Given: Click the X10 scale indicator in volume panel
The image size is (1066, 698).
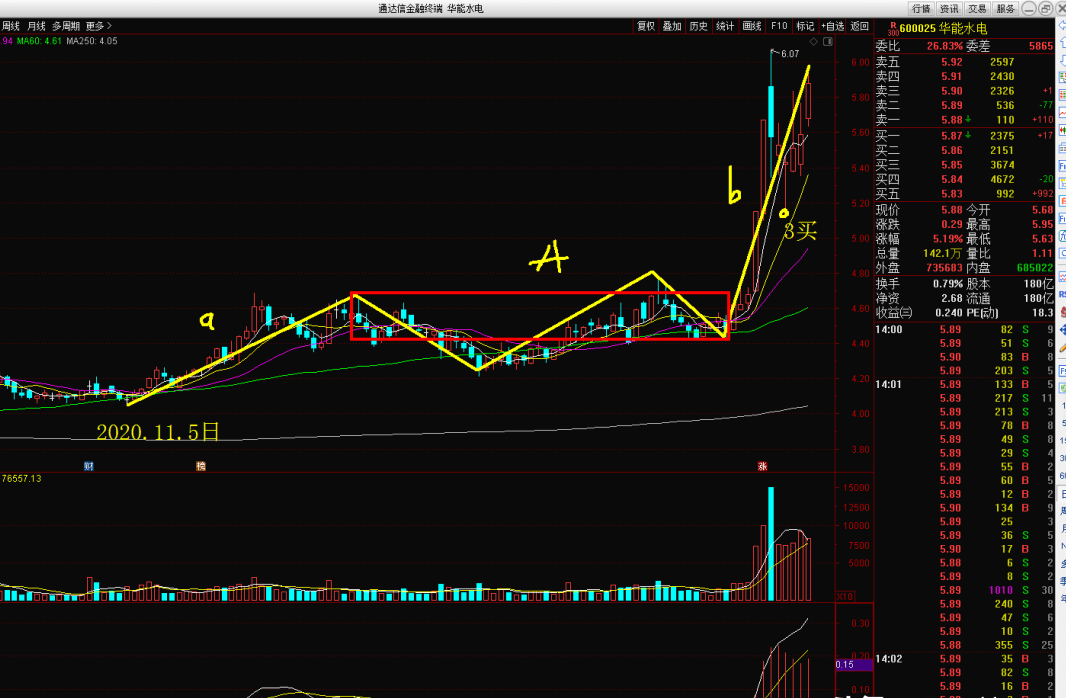Looking at the screenshot, I should (x=844, y=596).
